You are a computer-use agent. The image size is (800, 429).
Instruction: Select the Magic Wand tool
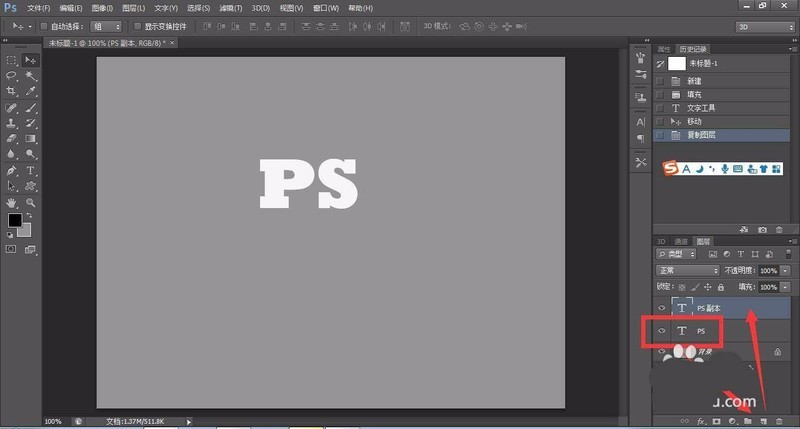point(30,75)
